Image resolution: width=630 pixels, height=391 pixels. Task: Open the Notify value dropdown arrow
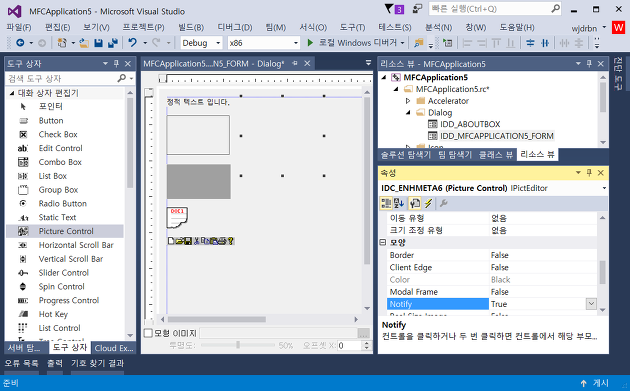click(x=591, y=304)
